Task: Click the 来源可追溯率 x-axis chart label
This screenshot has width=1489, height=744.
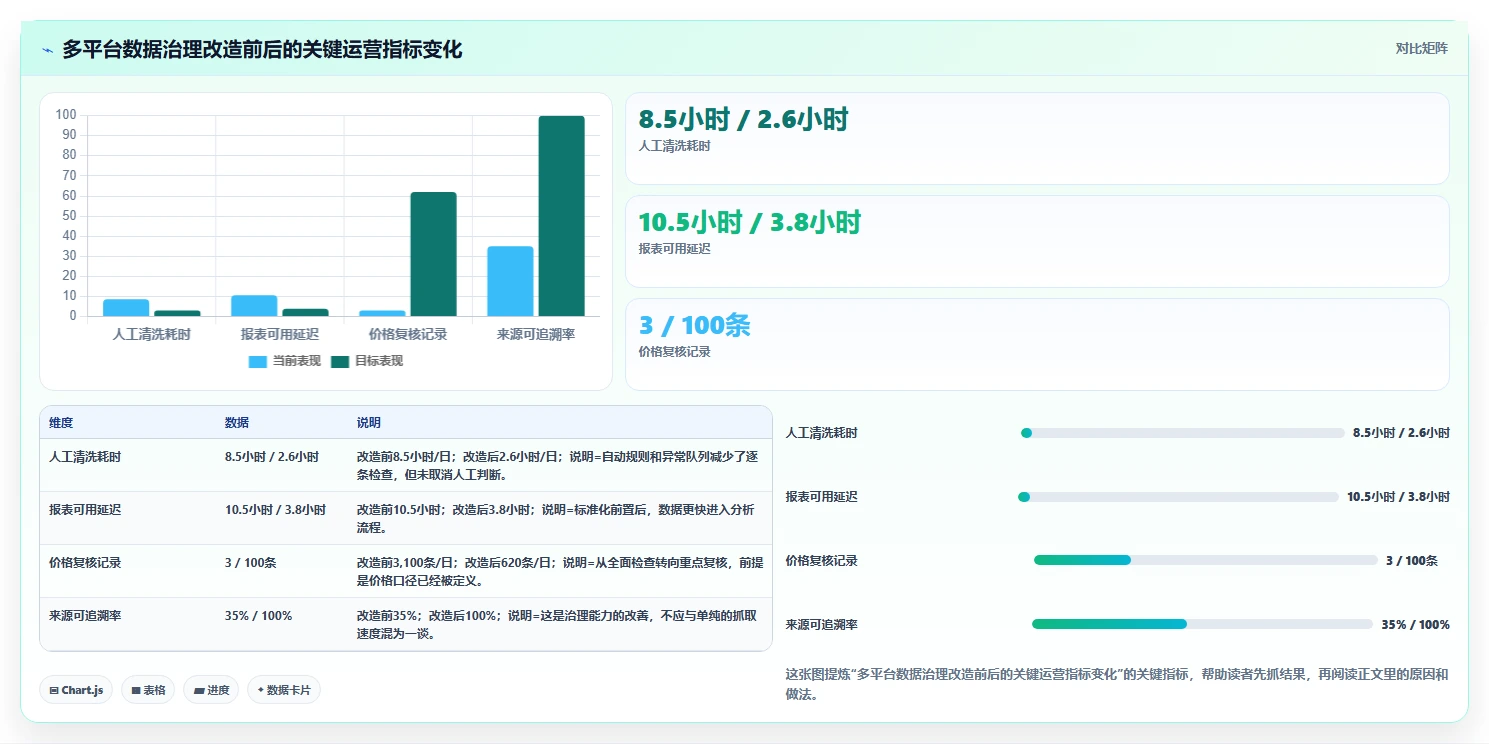Action: point(536,334)
